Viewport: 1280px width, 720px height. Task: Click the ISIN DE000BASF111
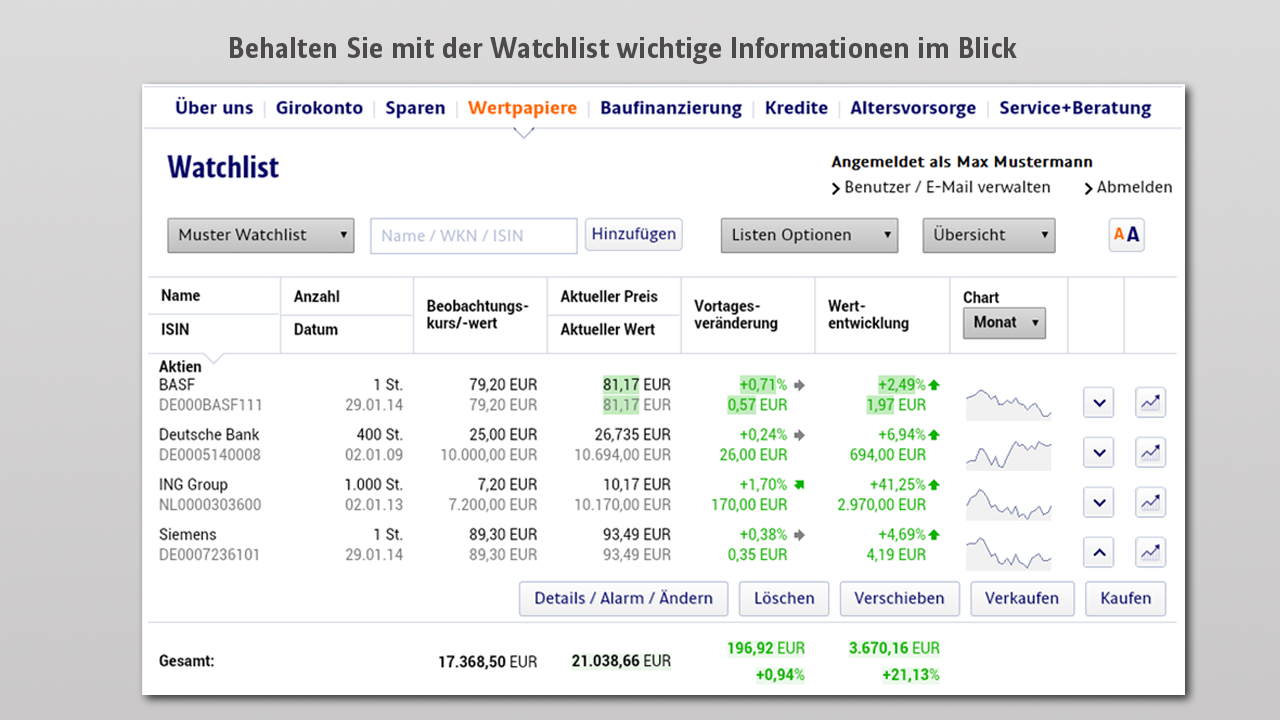tap(211, 405)
